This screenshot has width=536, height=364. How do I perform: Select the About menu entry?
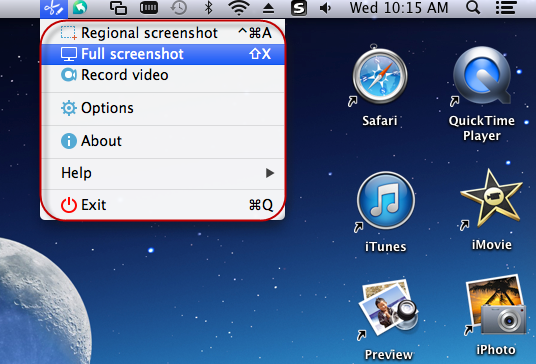coord(163,141)
